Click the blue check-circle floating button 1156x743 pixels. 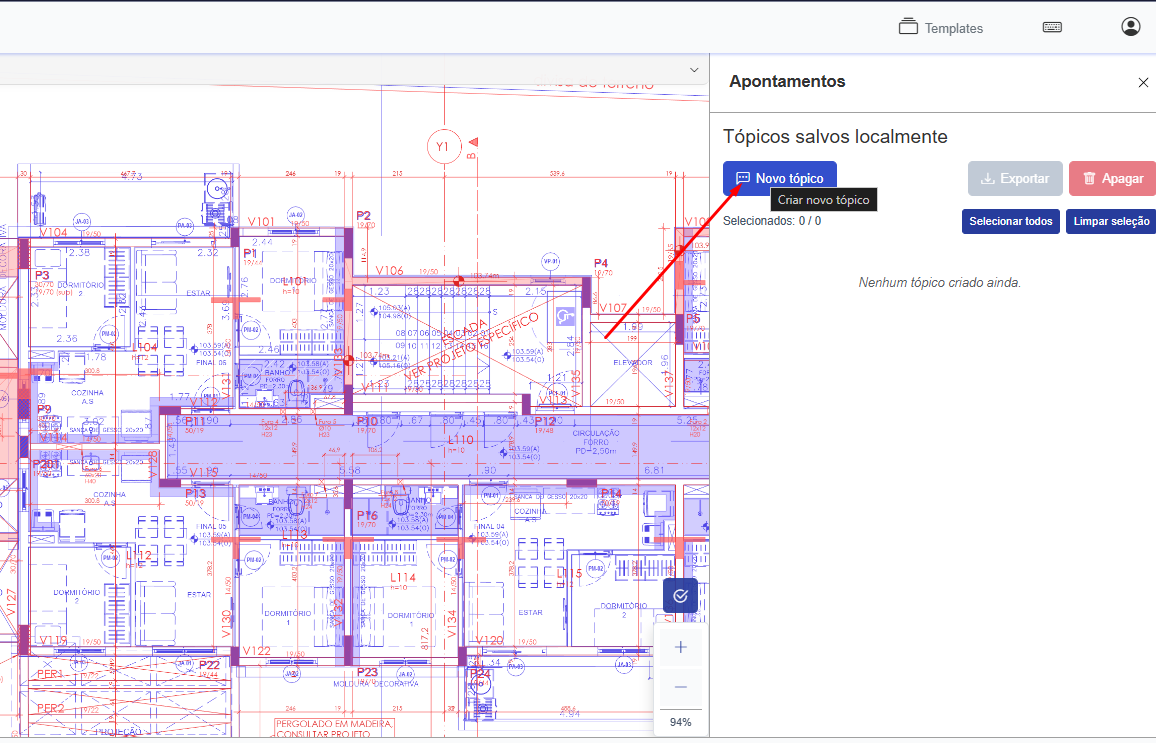pyautogui.click(x=680, y=596)
